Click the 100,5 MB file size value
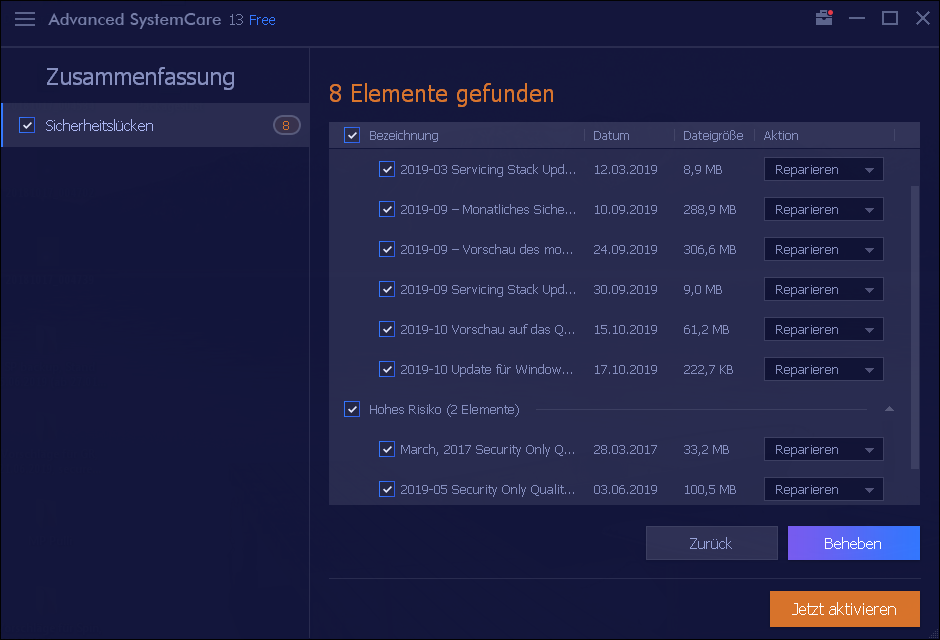The height and width of the screenshot is (640, 940). click(x=710, y=490)
